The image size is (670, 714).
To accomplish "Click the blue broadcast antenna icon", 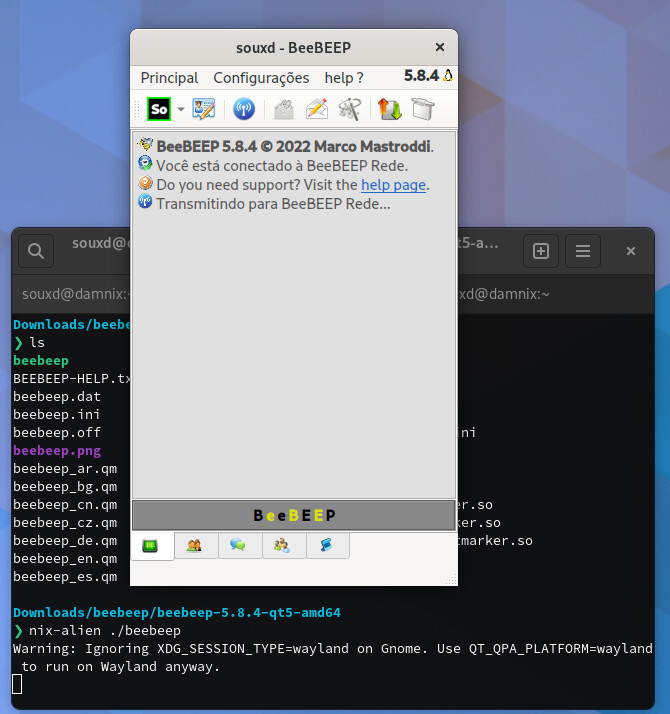I will [x=244, y=109].
